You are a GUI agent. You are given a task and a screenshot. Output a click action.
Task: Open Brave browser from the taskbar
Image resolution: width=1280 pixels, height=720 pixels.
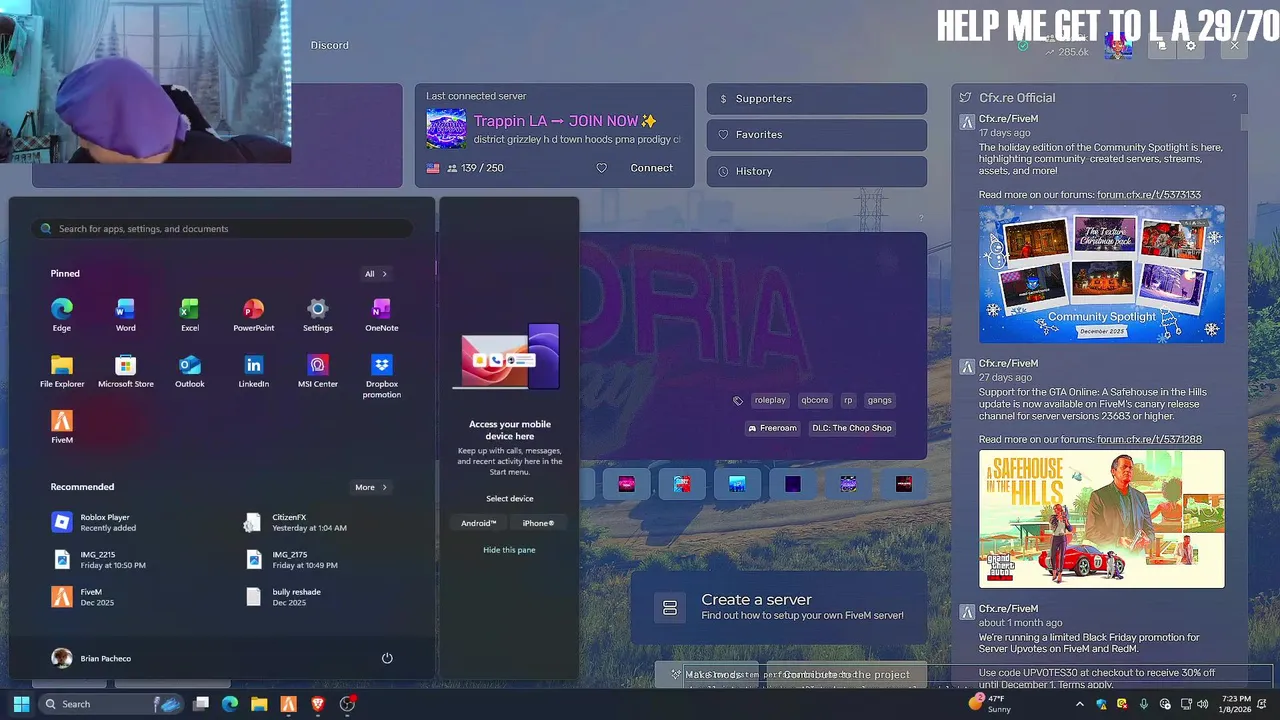[x=318, y=704]
